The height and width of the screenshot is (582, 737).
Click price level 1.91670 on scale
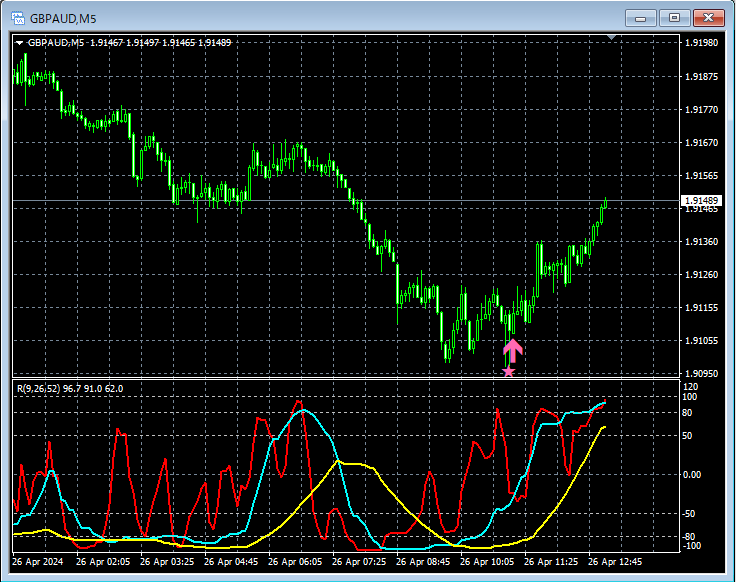pos(701,142)
